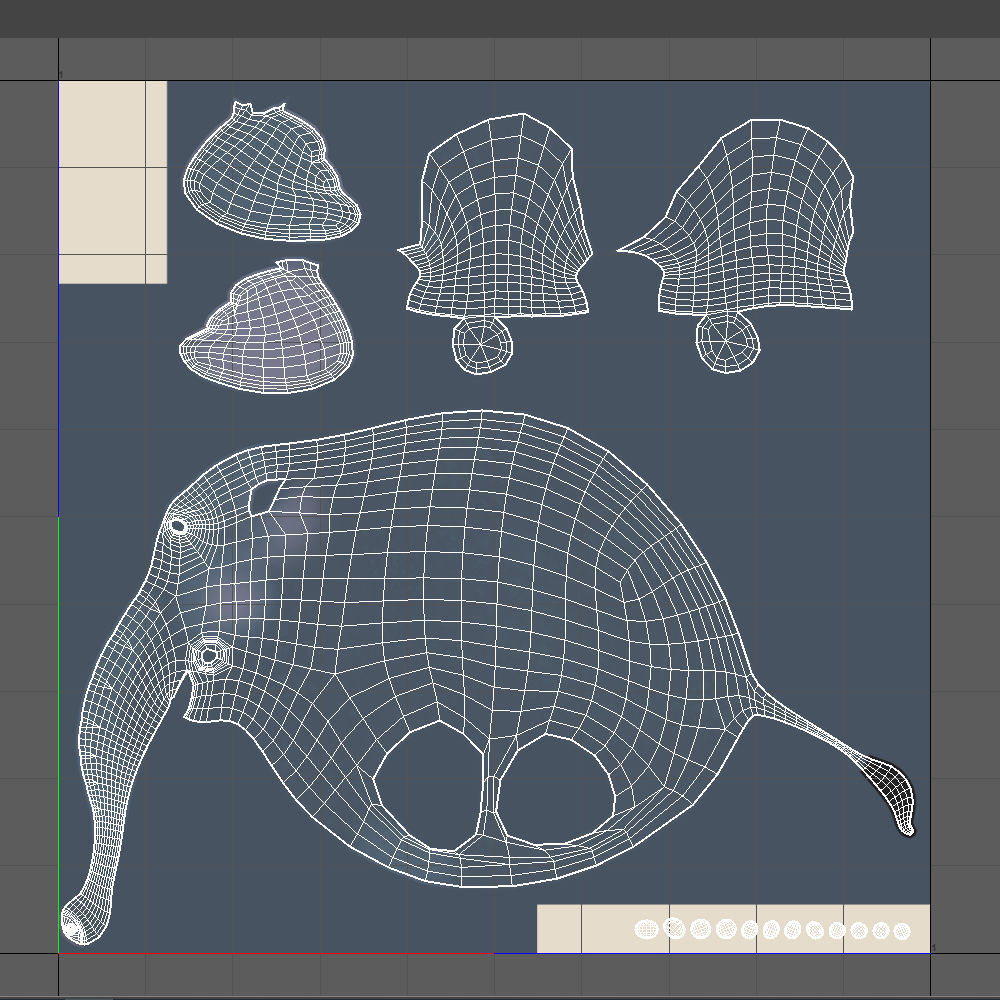Select the round foot sole under right leg
Viewport: 1000px width, 1000px height.
tap(728, 342)
